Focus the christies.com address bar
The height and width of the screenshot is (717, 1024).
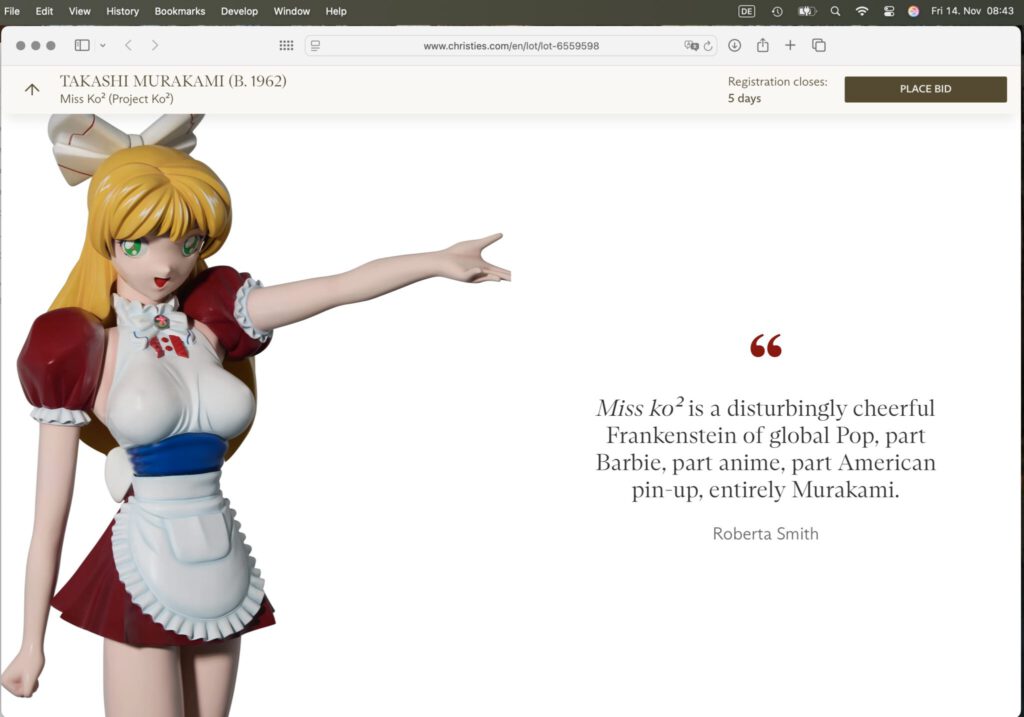[510, 46]
